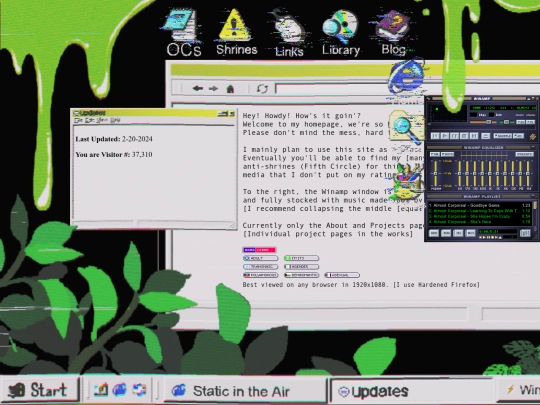
Task: Click the ADULT badge on homepage
Action: click(x=260, y=258)
